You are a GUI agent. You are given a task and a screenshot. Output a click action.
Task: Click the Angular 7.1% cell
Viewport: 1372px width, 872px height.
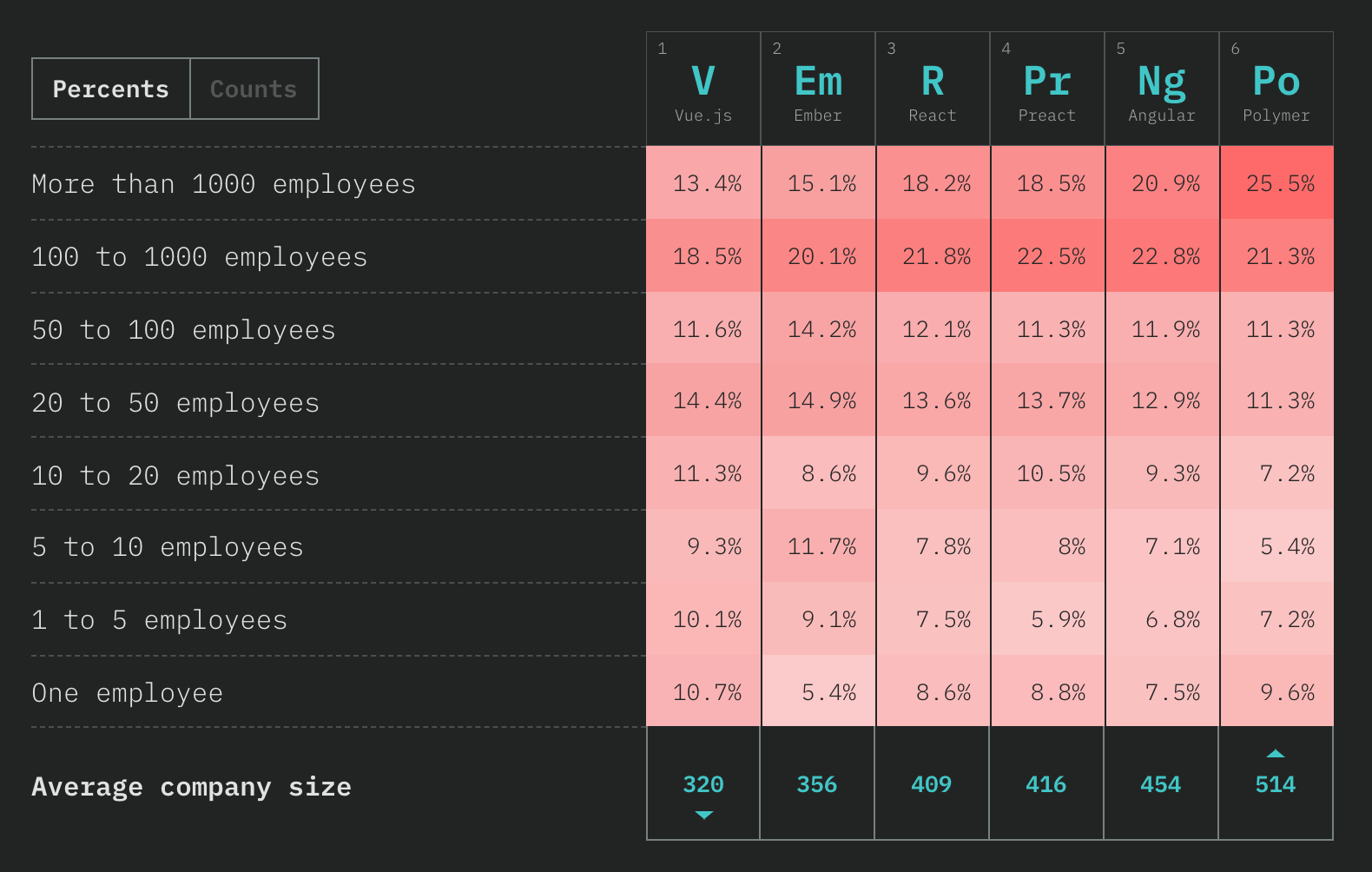pos(1162,546)
